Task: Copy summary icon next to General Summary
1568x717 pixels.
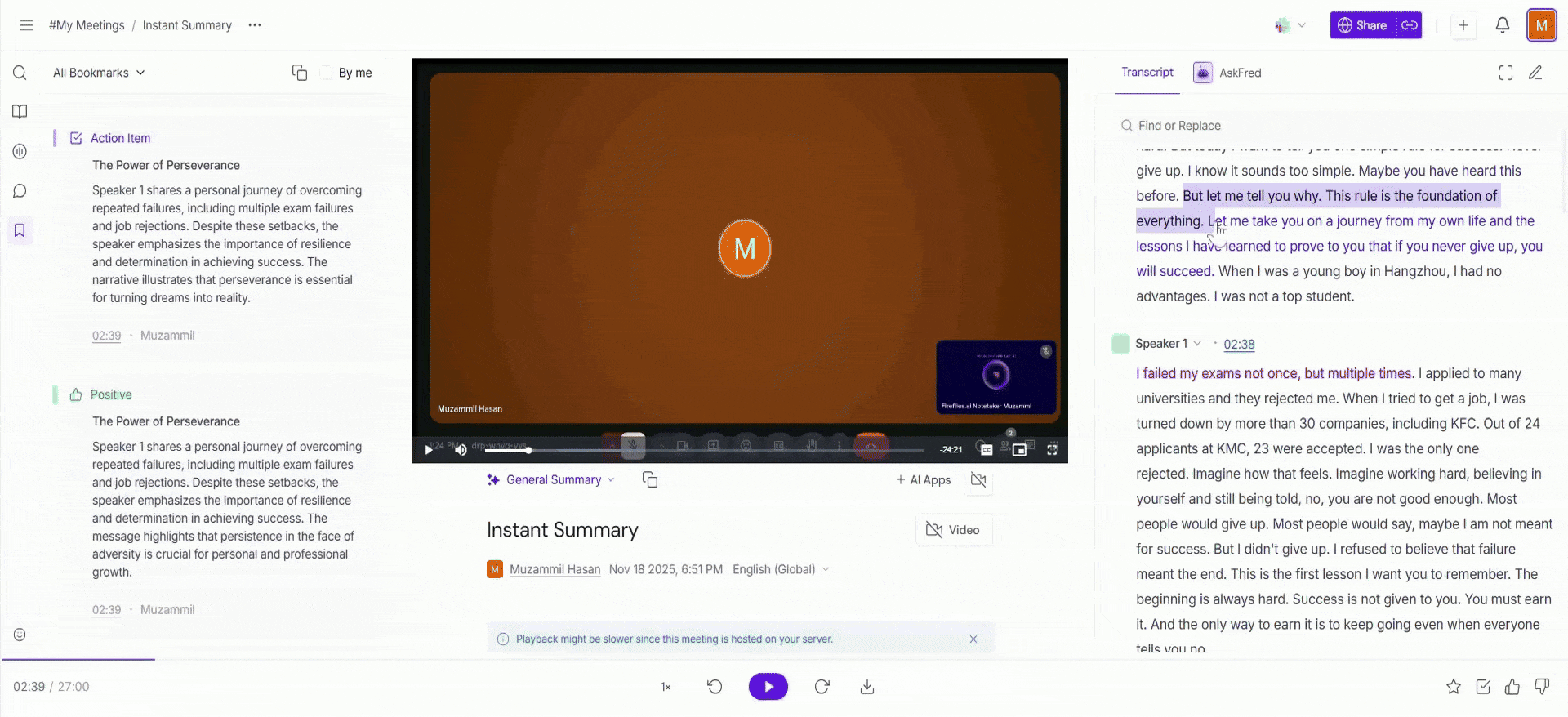Action: point(650,479)
